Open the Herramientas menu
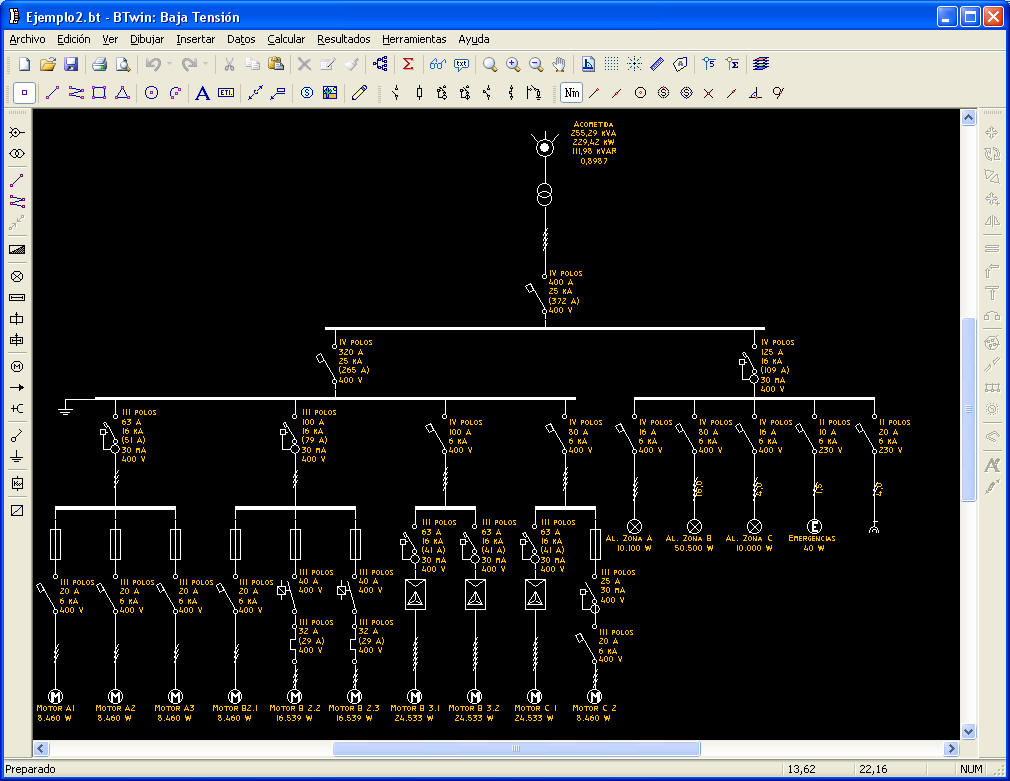Image resolution: width=1010 pixels, height=781 pixels. (x=414, y=39)
